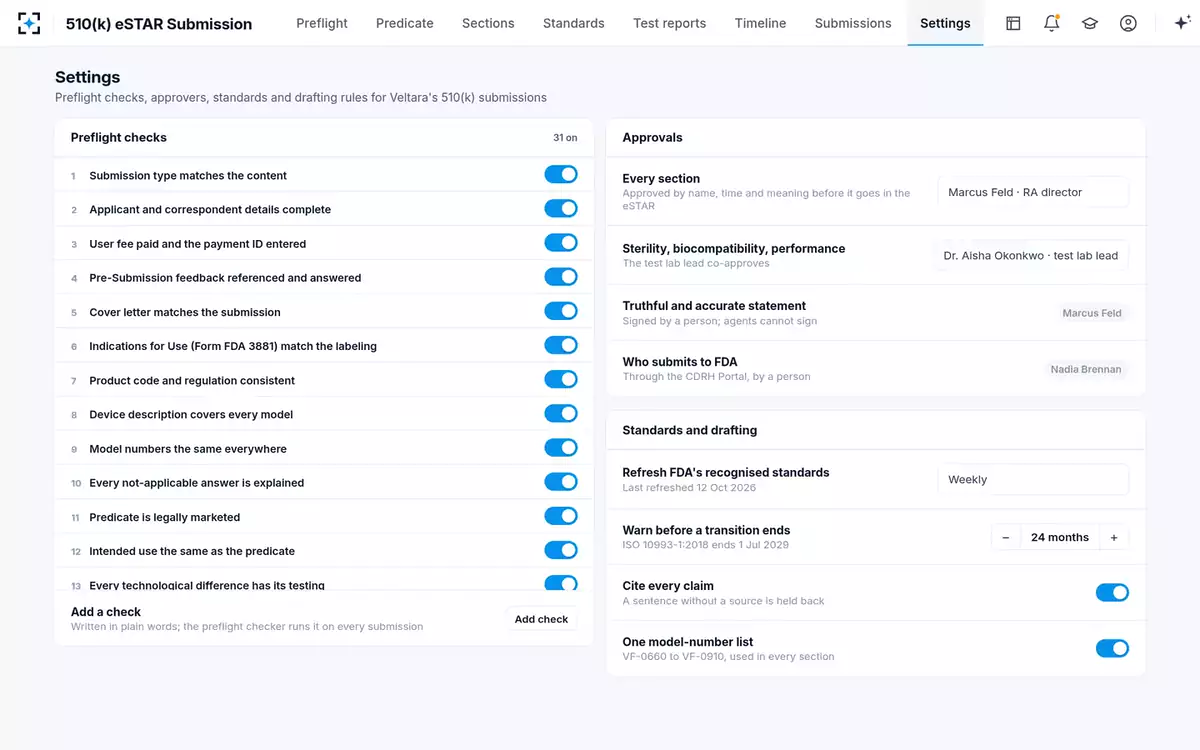Toggle the 'Cite every claim' switch
The width and height of the screenshot is (1200, 750).
pos(1112,593)
